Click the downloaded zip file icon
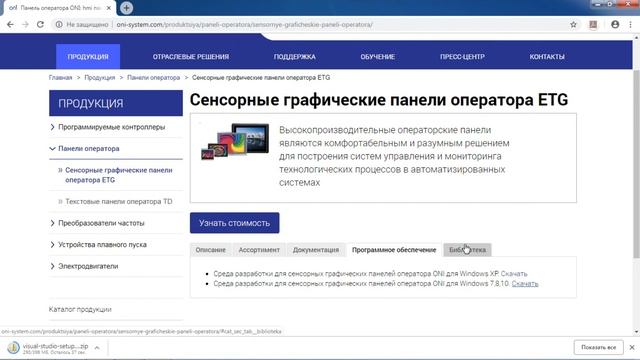 13,347
